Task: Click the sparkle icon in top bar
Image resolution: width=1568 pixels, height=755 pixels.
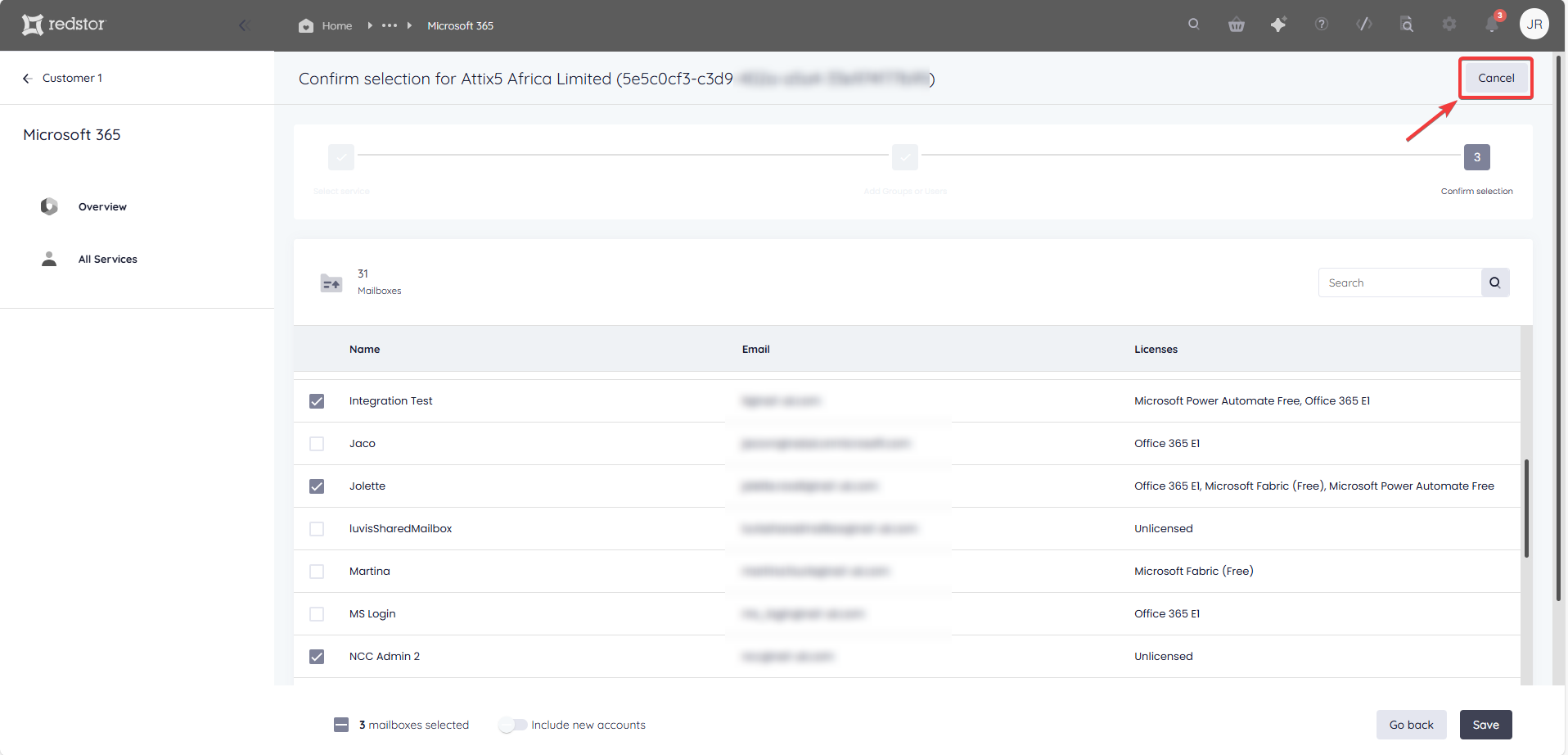Action: [1278, 25]
